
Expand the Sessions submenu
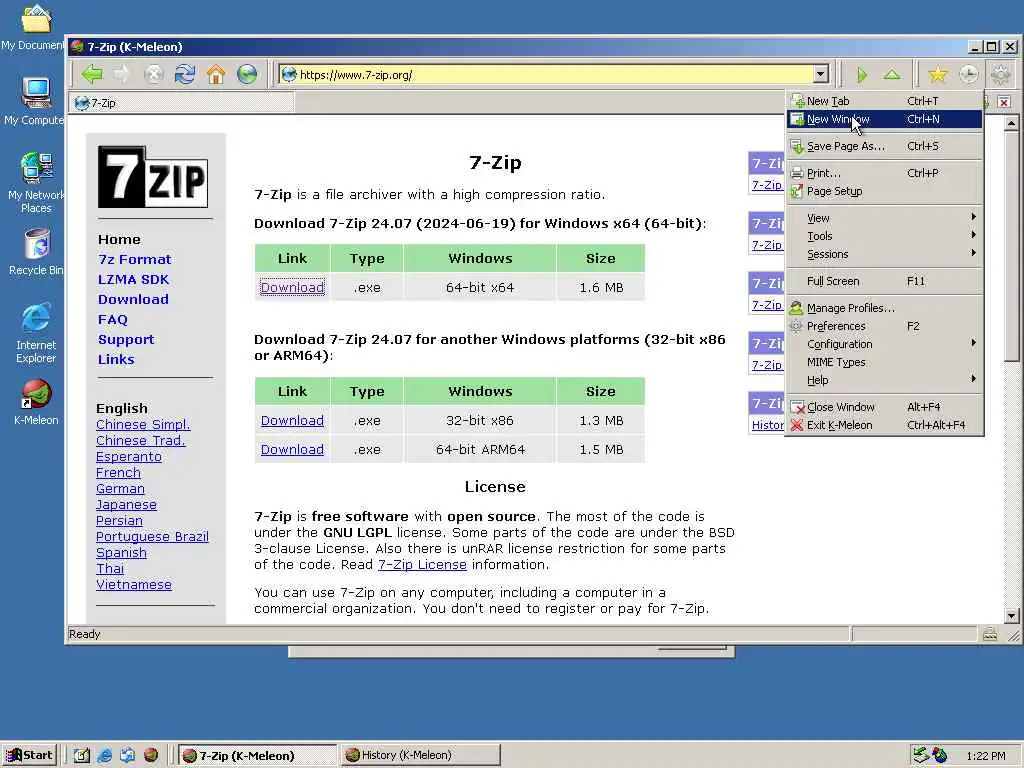884,254
